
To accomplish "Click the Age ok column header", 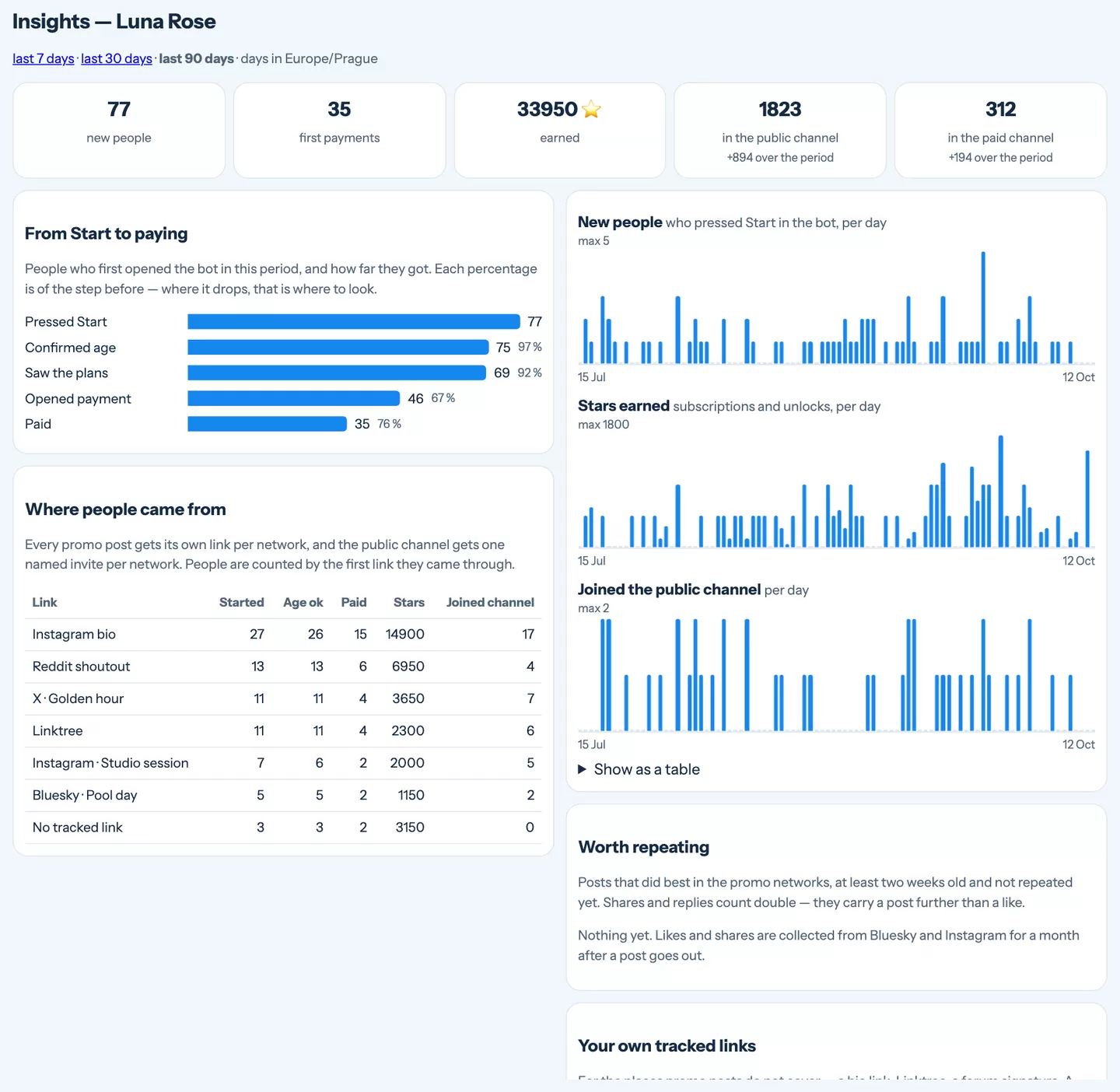I will tap(303, 603).
